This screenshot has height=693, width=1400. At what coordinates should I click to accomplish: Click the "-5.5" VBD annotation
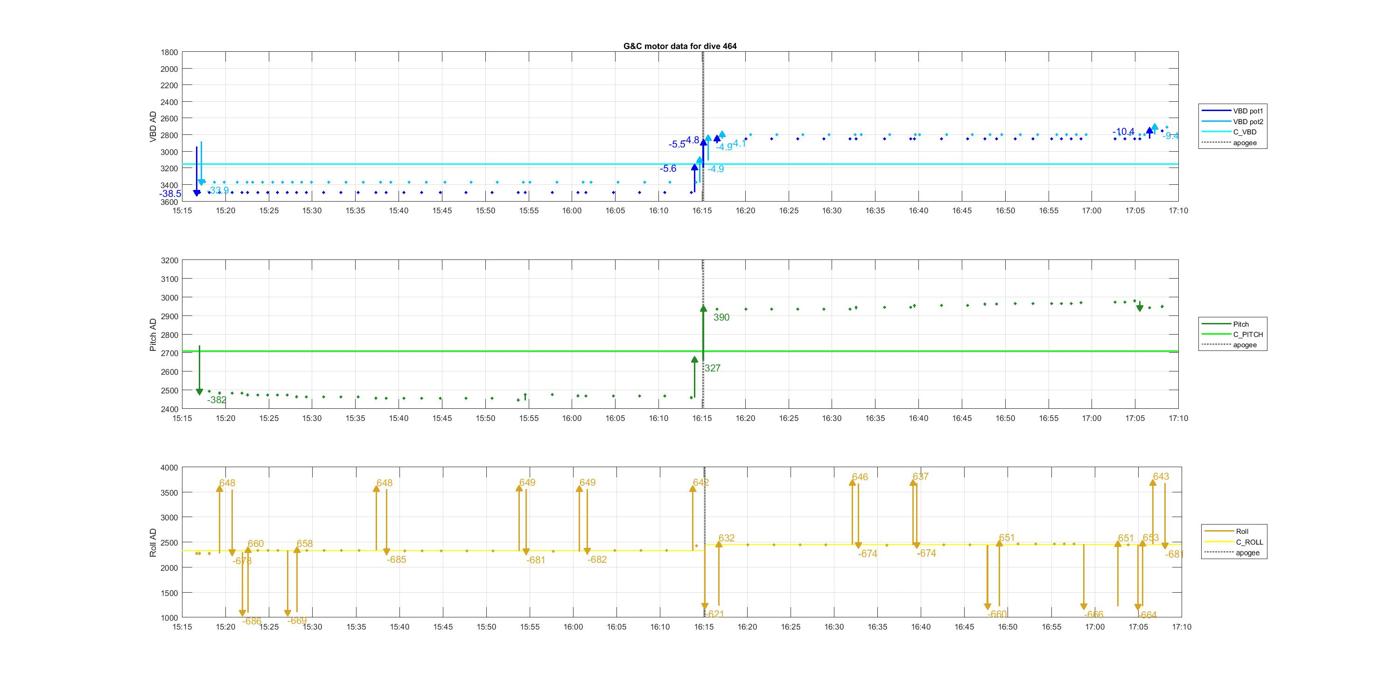point(678,145)
